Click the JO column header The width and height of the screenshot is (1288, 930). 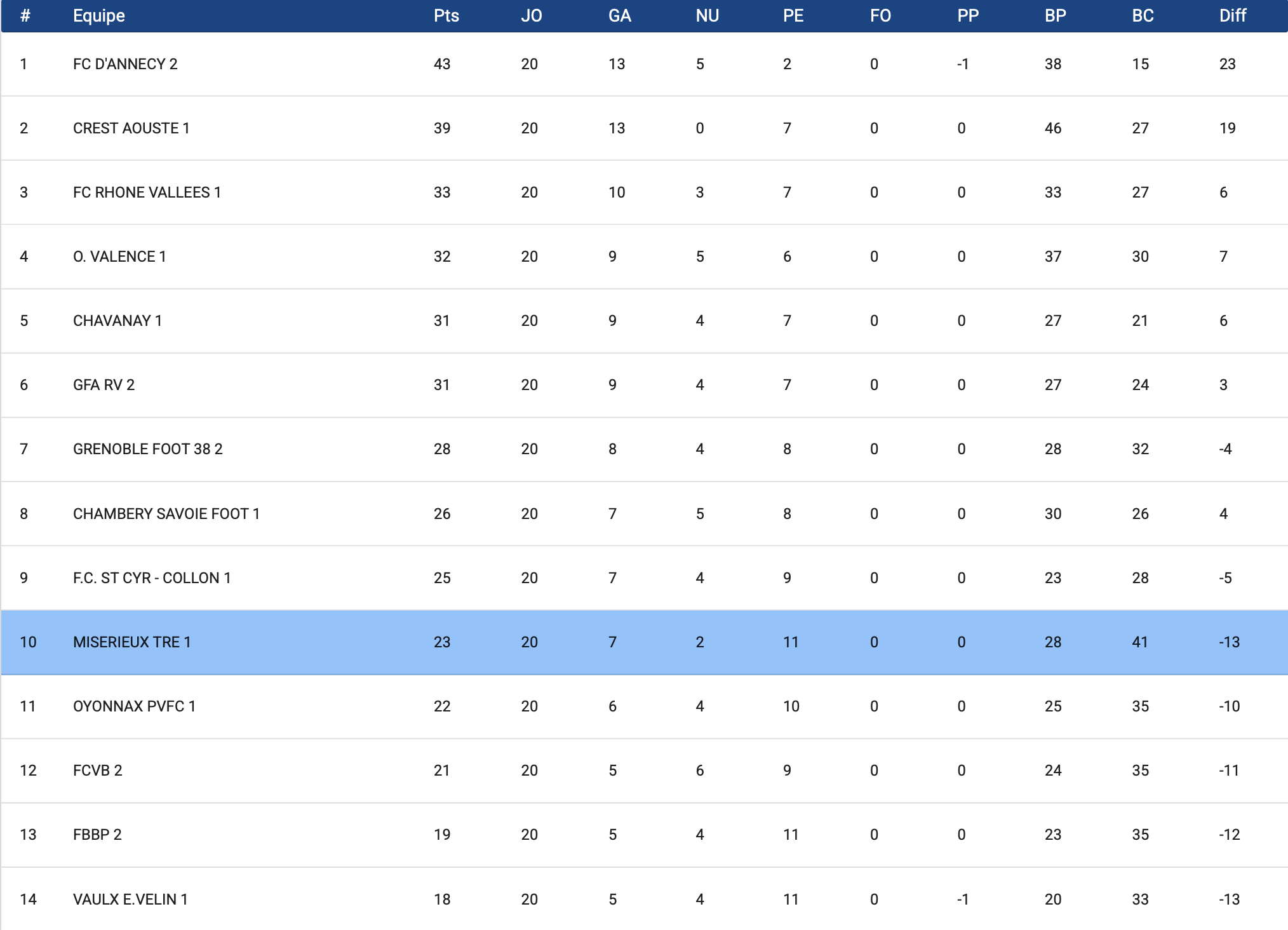[x=531, y=16]
